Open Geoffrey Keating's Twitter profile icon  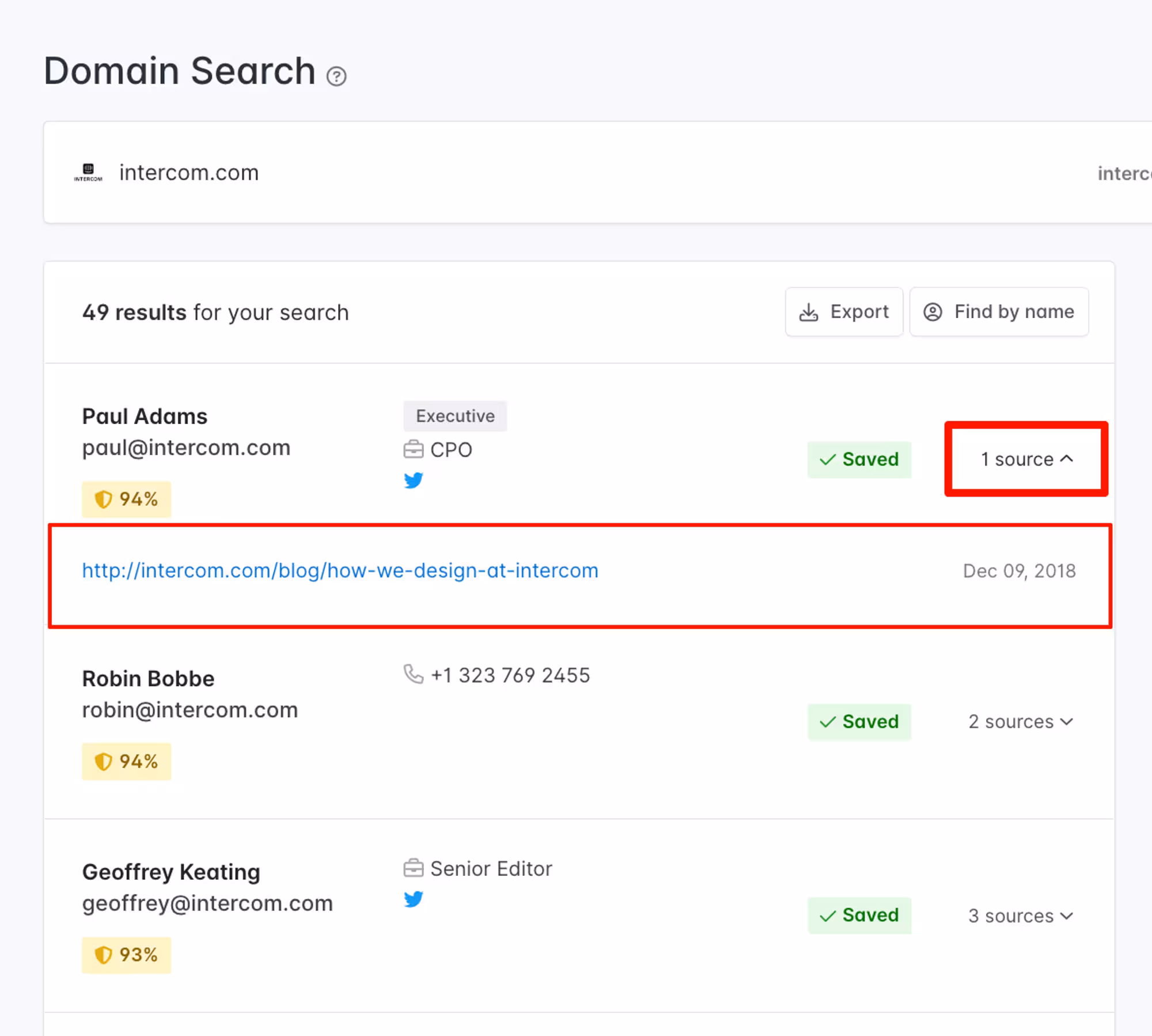tap(414, 899)
